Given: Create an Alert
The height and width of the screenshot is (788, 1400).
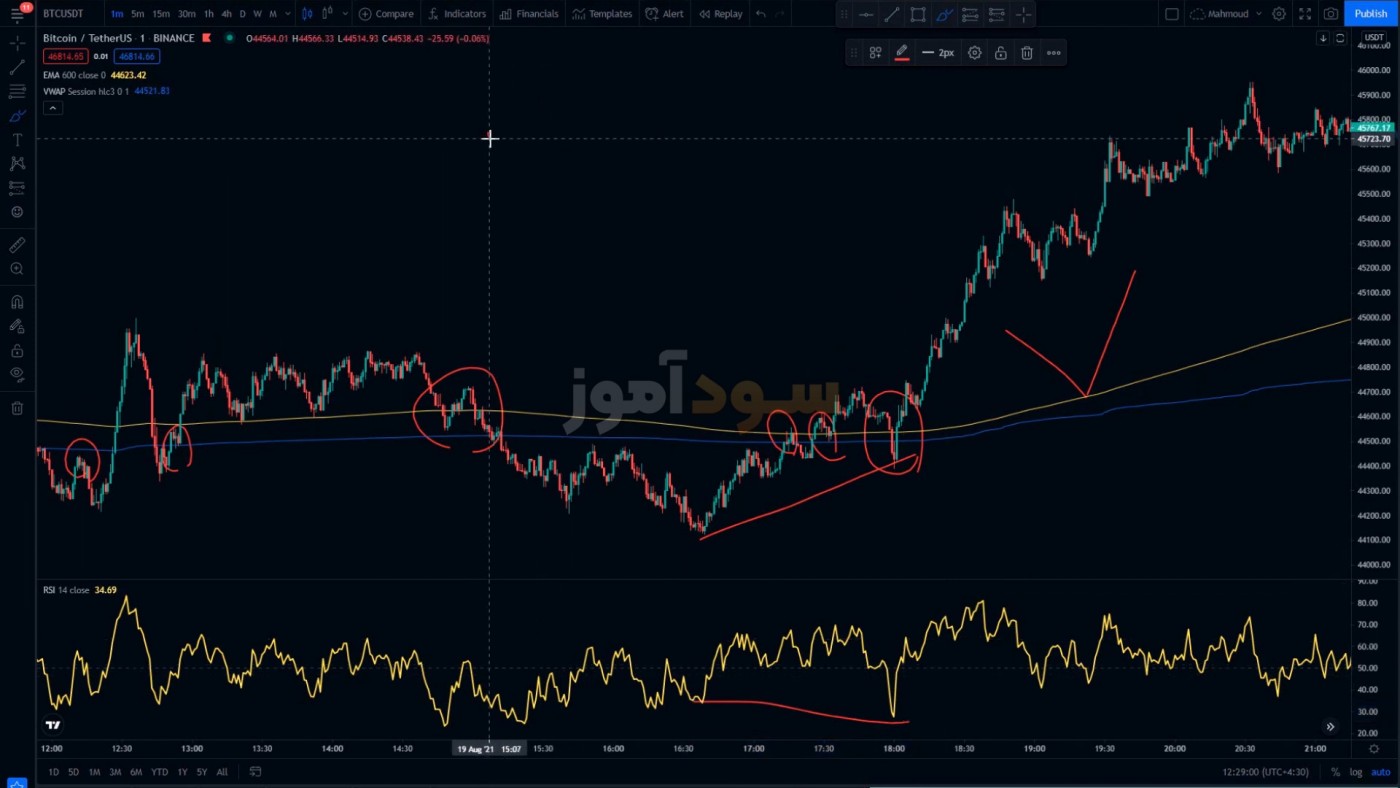Looking at the screenshot, I should coord(665,14).
